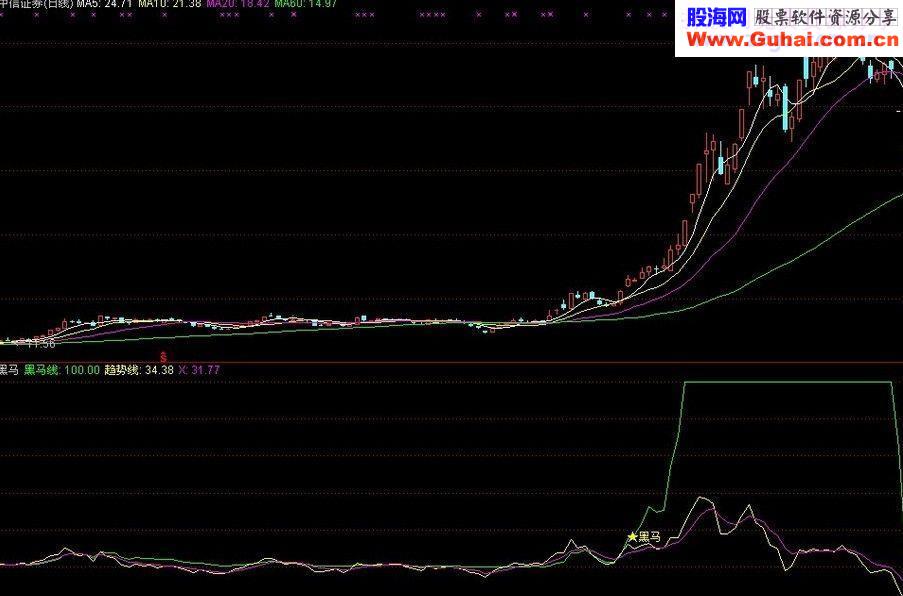Click the 11.36 low price label
The width and height of the screenshot is (903, 596).
point(41,344)
